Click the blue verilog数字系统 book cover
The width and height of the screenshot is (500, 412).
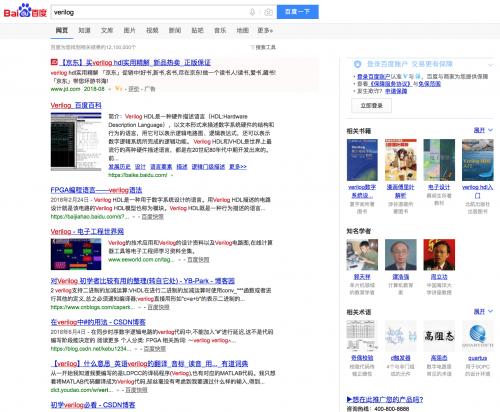click(362, 160)
